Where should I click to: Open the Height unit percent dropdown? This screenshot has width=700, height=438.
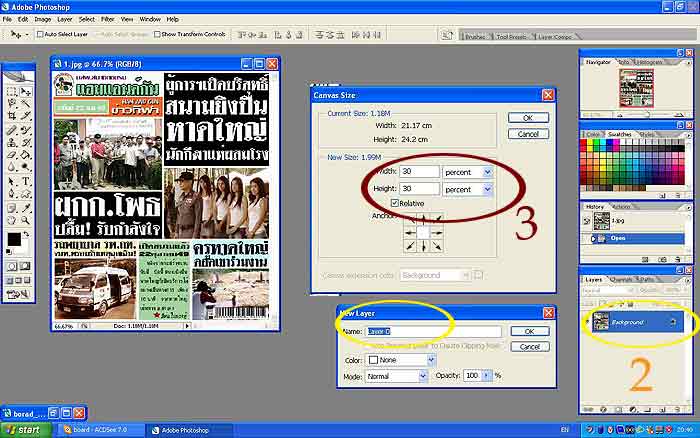[x=487, y=188]
